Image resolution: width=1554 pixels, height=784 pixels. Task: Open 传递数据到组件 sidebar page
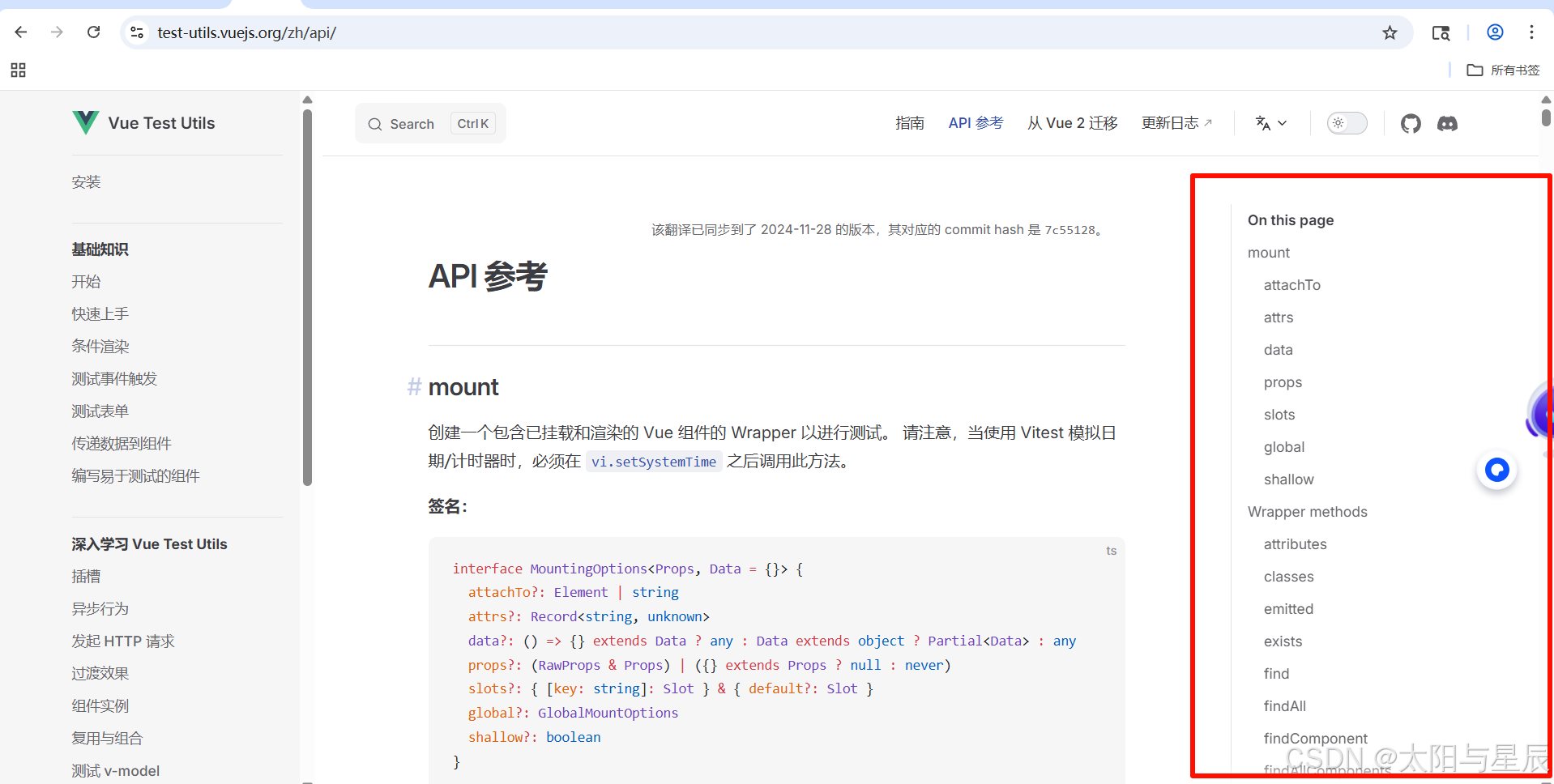tap(122, 444)
